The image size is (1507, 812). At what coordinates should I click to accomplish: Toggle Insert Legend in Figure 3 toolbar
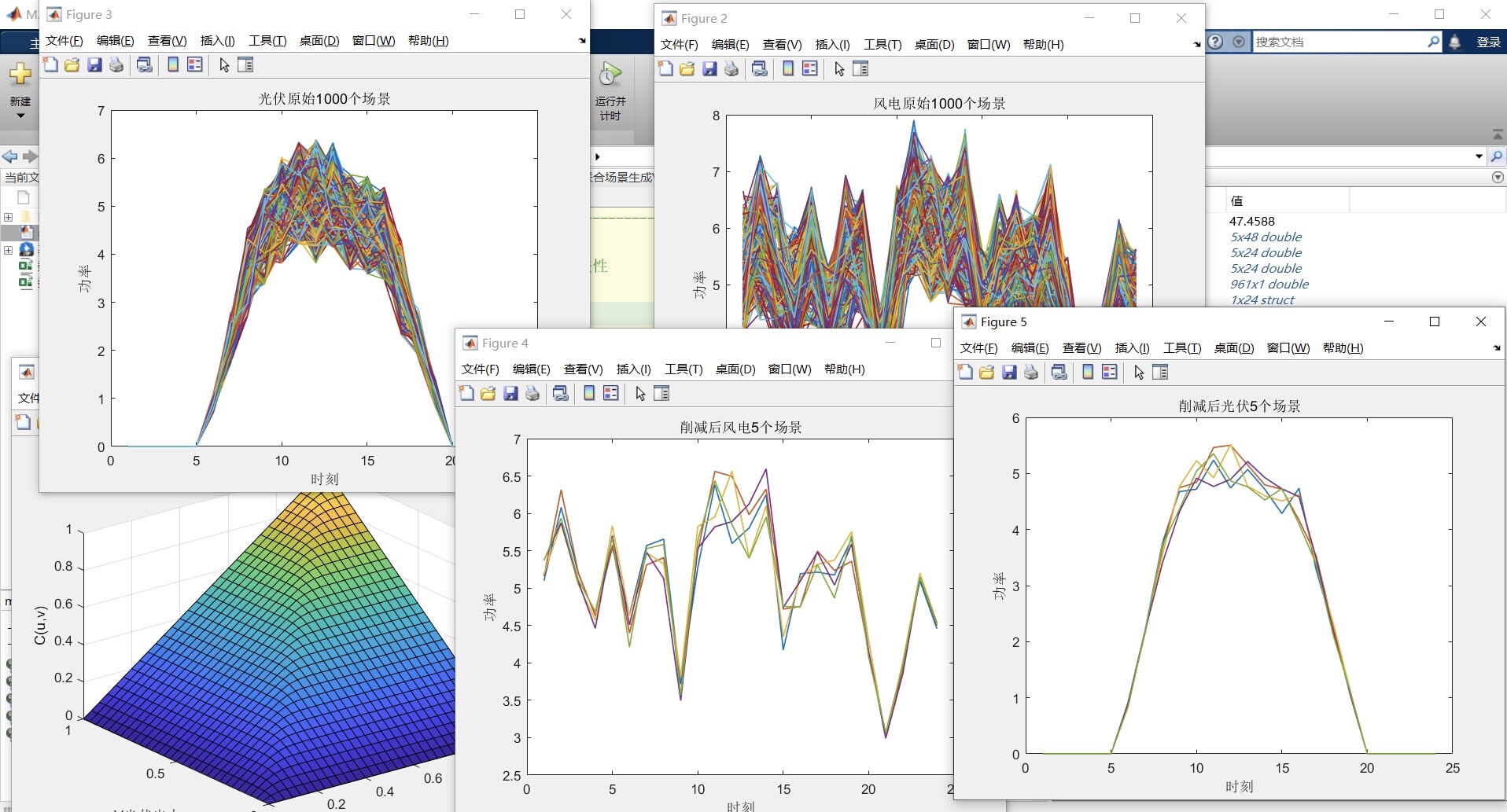[x=195, y=65]
